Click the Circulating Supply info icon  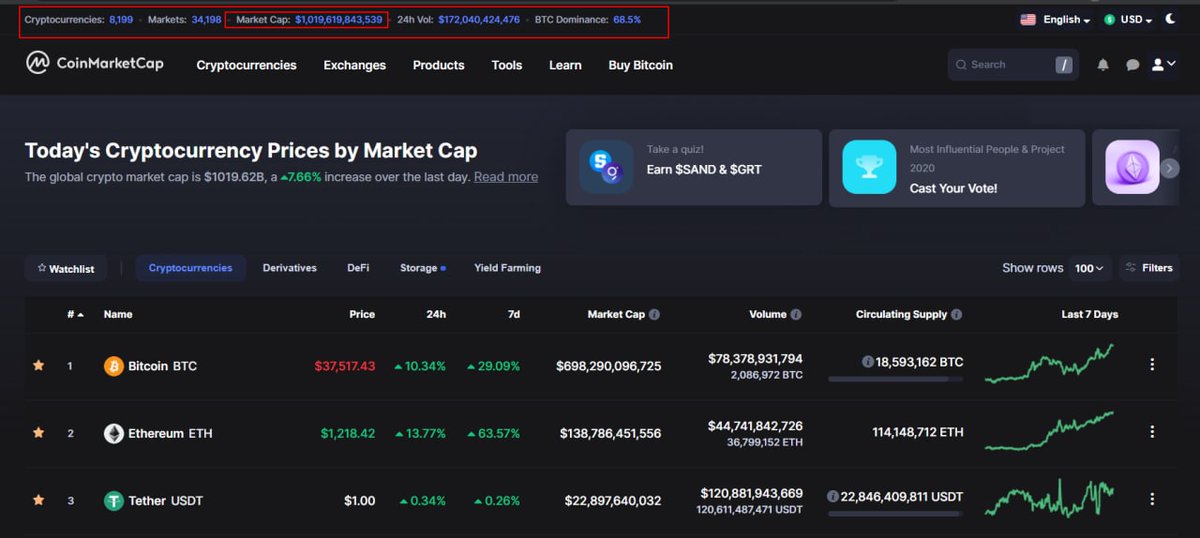click(957, 314)
